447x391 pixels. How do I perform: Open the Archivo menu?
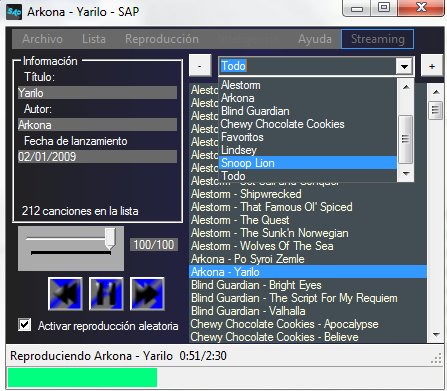pyautogui.click(x=42, y=39)
